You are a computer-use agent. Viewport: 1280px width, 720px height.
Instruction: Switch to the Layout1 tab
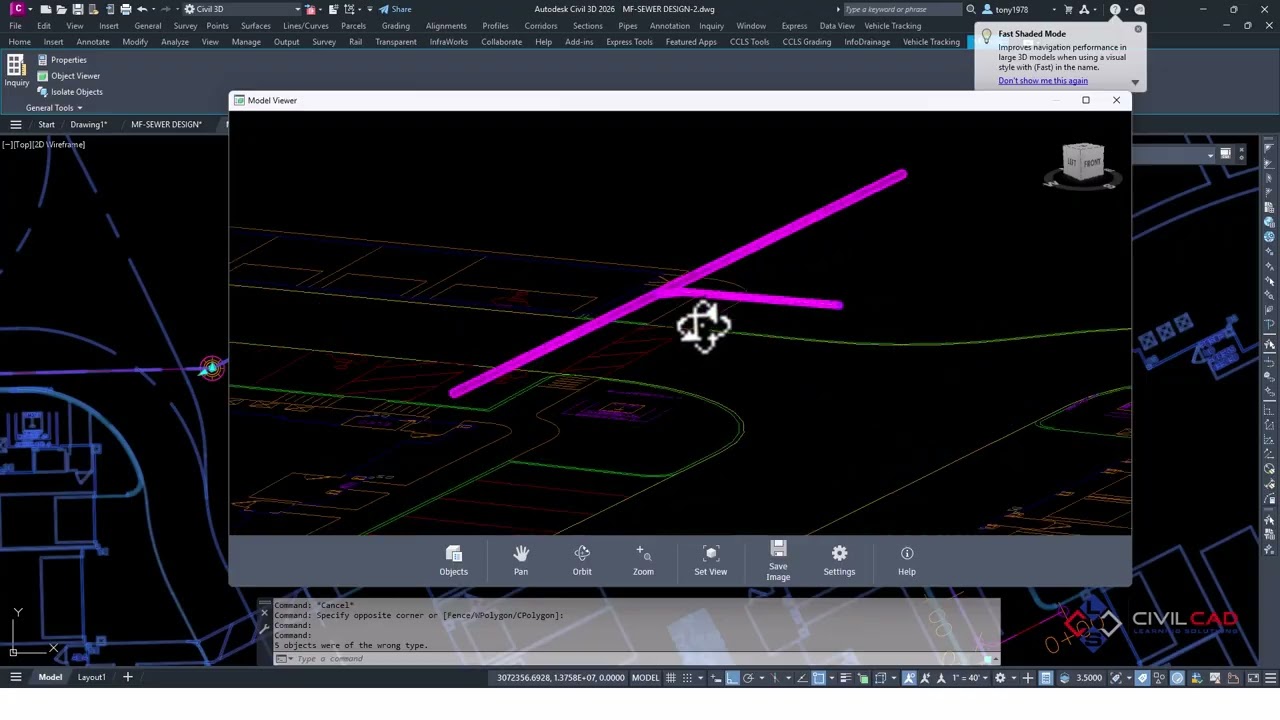91,677
